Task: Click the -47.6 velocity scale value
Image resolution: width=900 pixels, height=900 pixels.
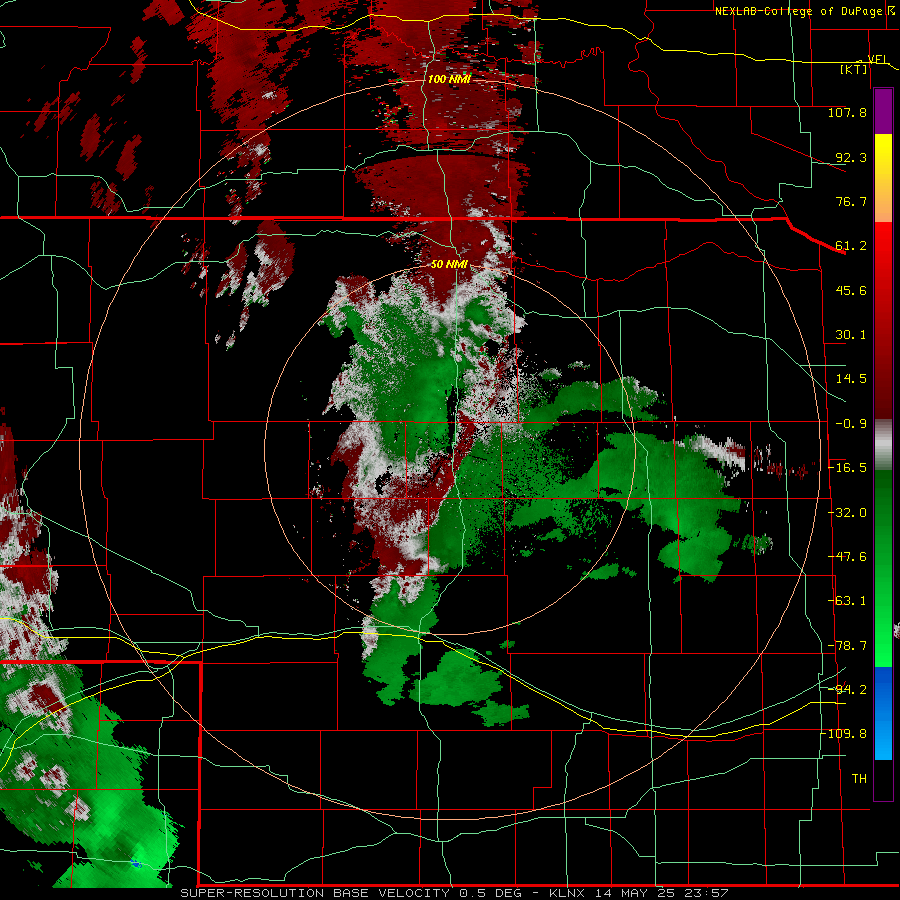Action: click(x=847, y=557)
